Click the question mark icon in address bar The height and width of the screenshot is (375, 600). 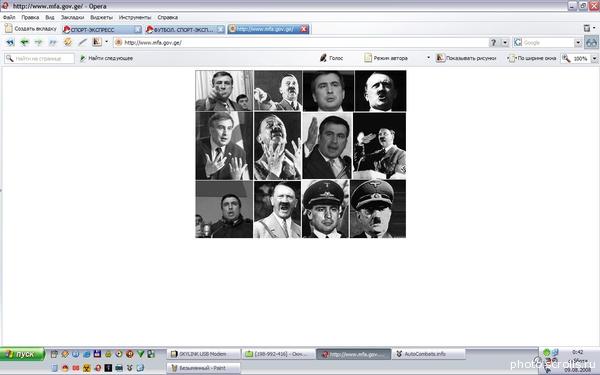click(x=494, y=42)
